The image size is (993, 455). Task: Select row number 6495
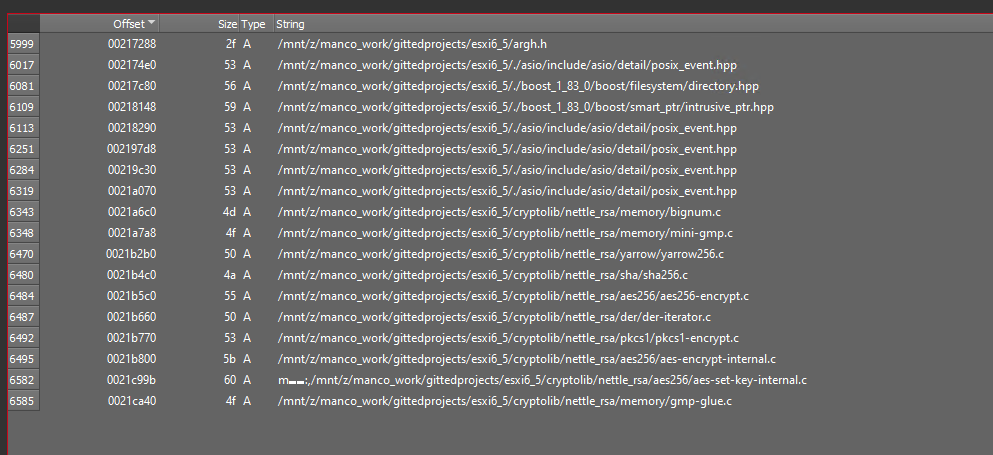click(23, 359)
